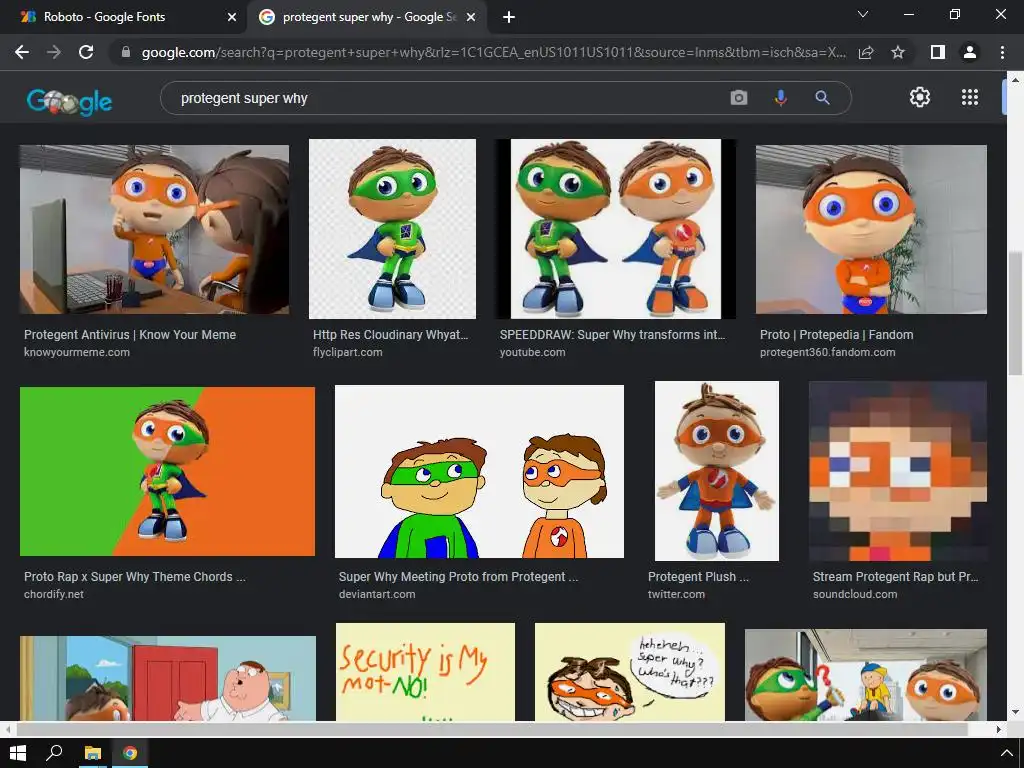Open the flyclipart green Super Why image
This screenshot has height=768, width=1024.
[x=392, y=229]
